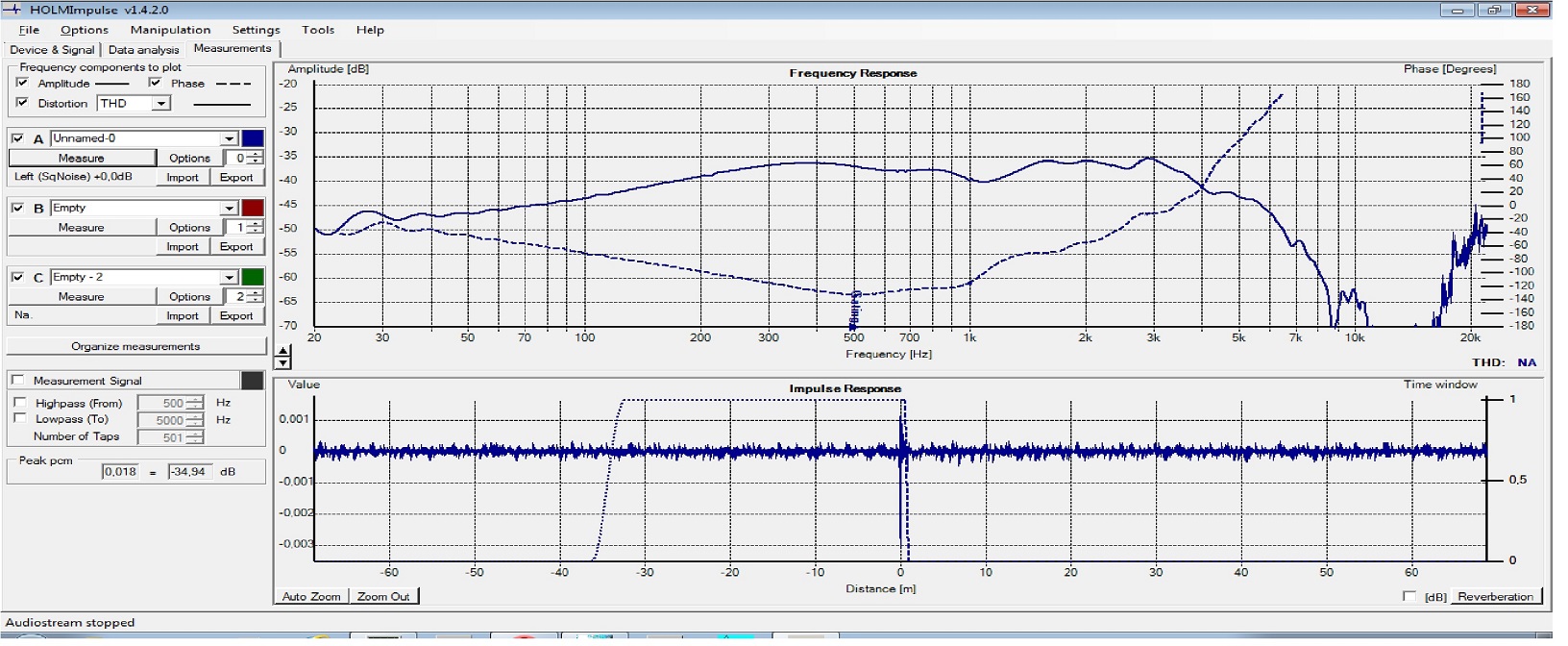
Task: Toggle the dB checkbox near Reverberation
Action: pyautogui.click(x=1409, y=597)
